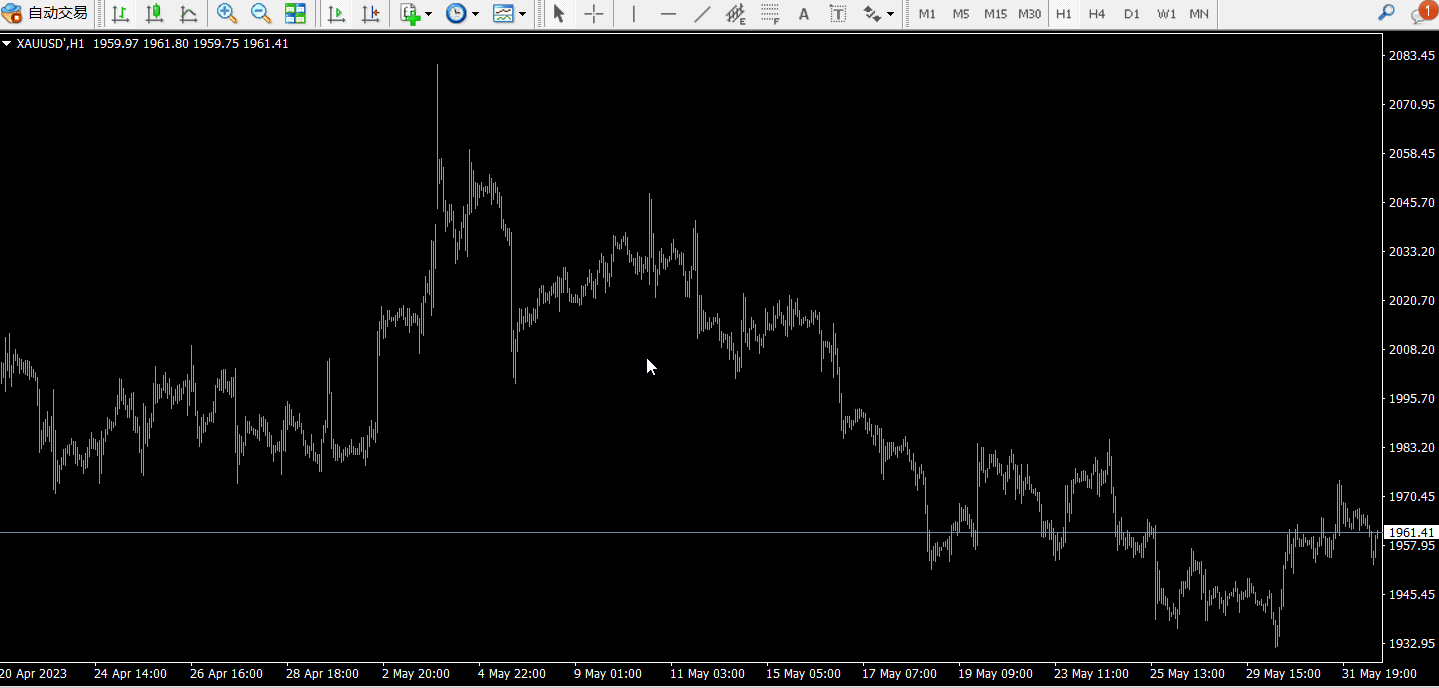The width and height of the screenshot is (1439, 688).
Task: Switch chart to bar chart mode
Action: click(120, 14)
